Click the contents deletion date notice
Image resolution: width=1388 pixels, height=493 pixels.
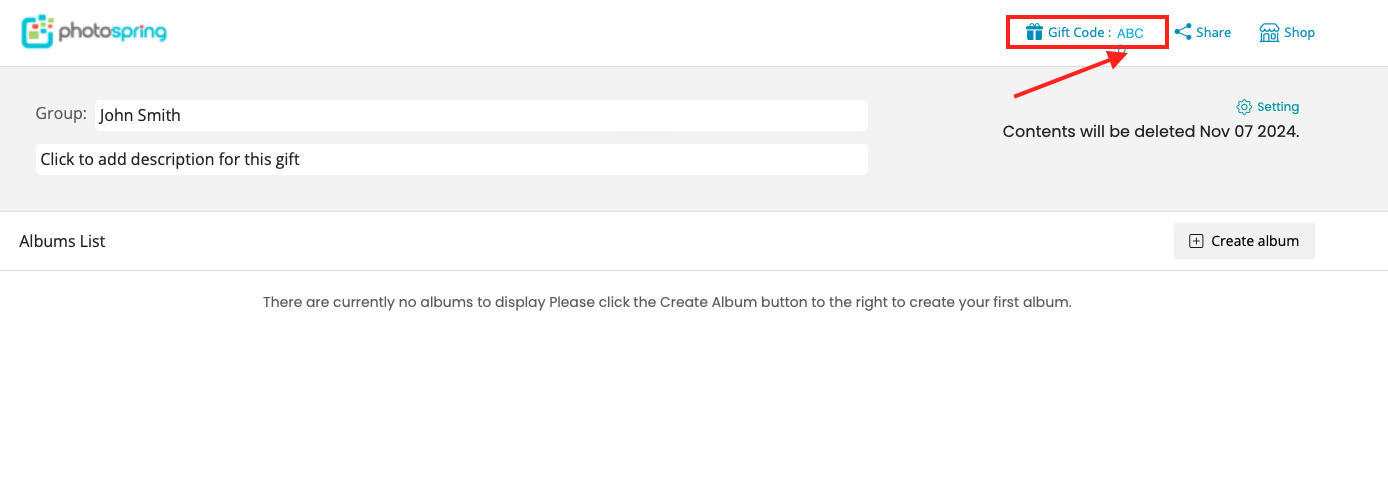[1150, 132]
